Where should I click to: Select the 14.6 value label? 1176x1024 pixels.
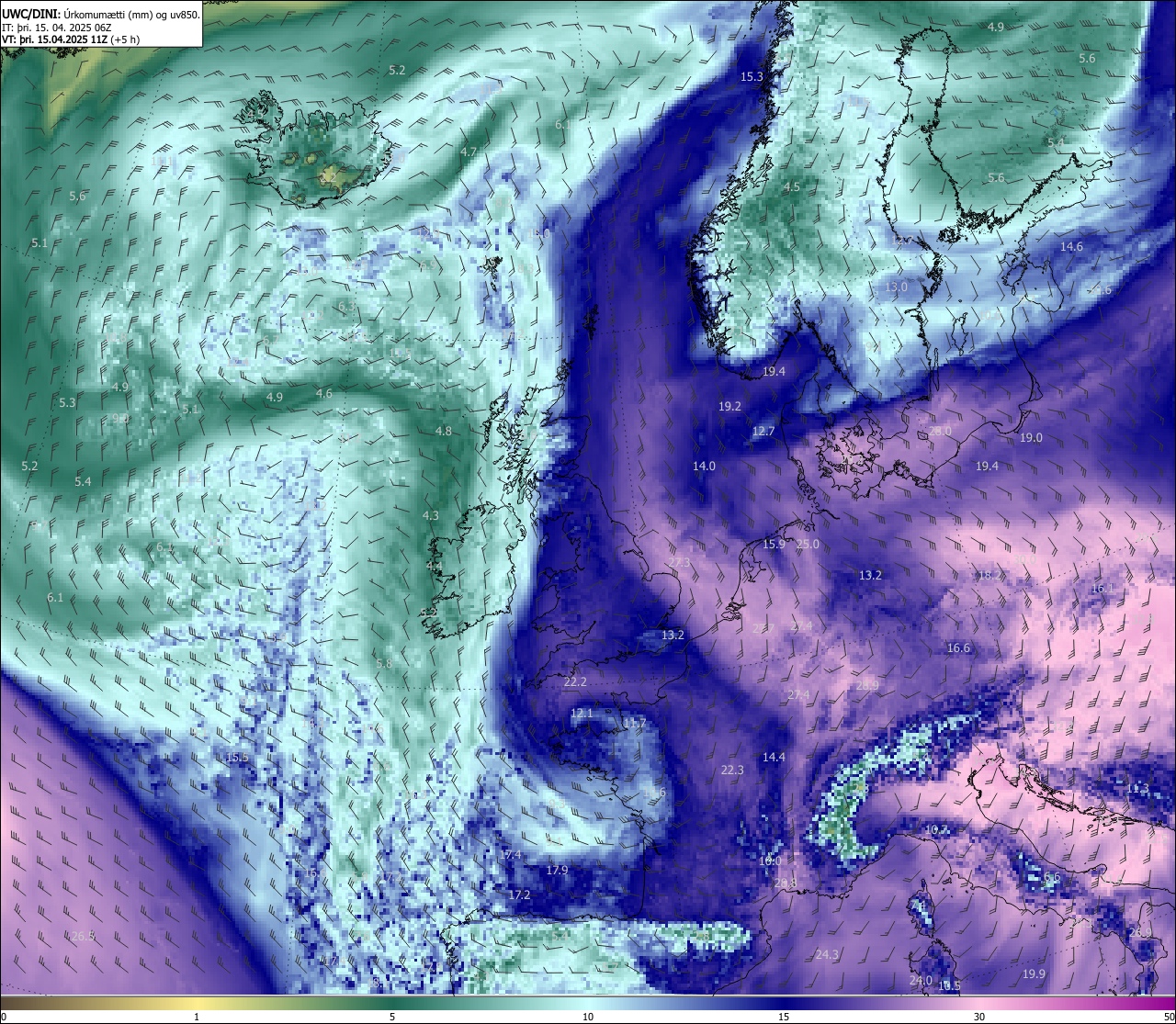(x=1071, y=247)
